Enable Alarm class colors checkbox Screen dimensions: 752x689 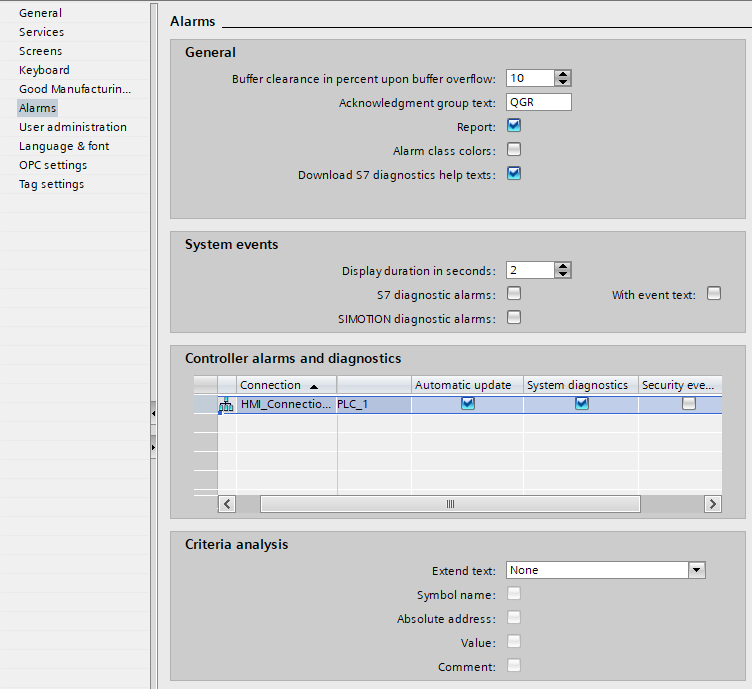point(514,150)
